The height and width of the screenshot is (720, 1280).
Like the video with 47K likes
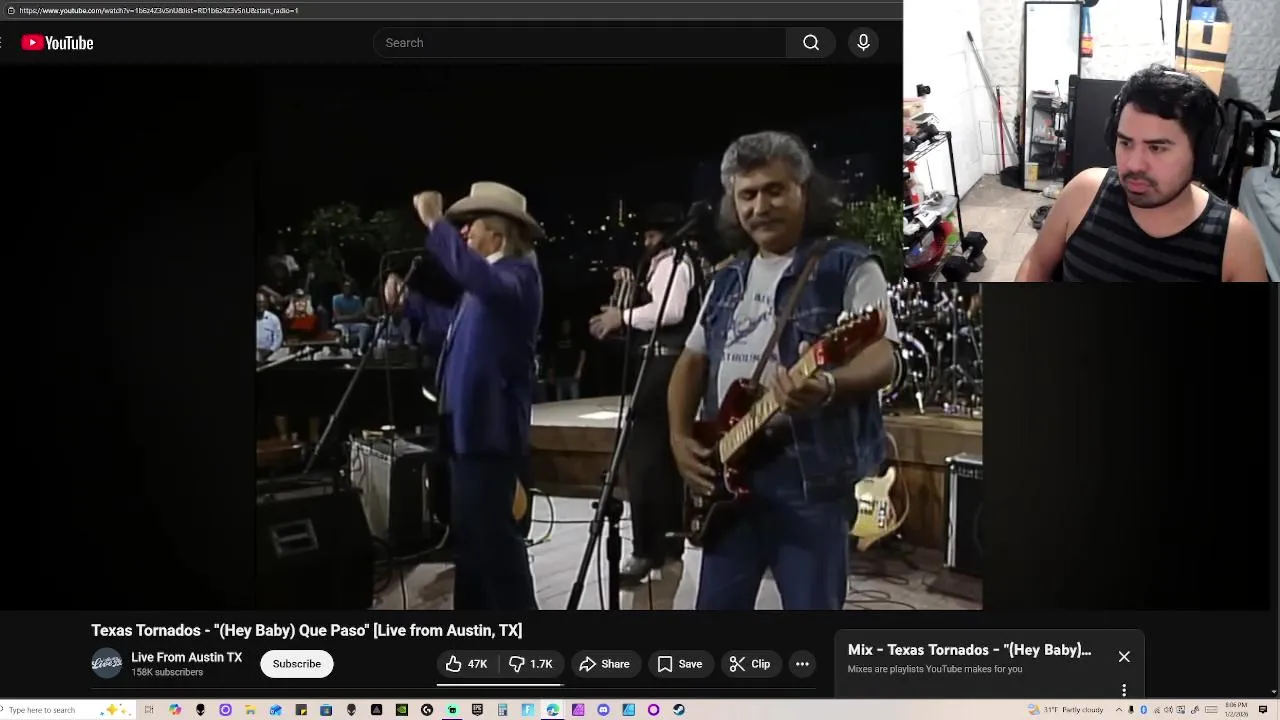(467, 664)
